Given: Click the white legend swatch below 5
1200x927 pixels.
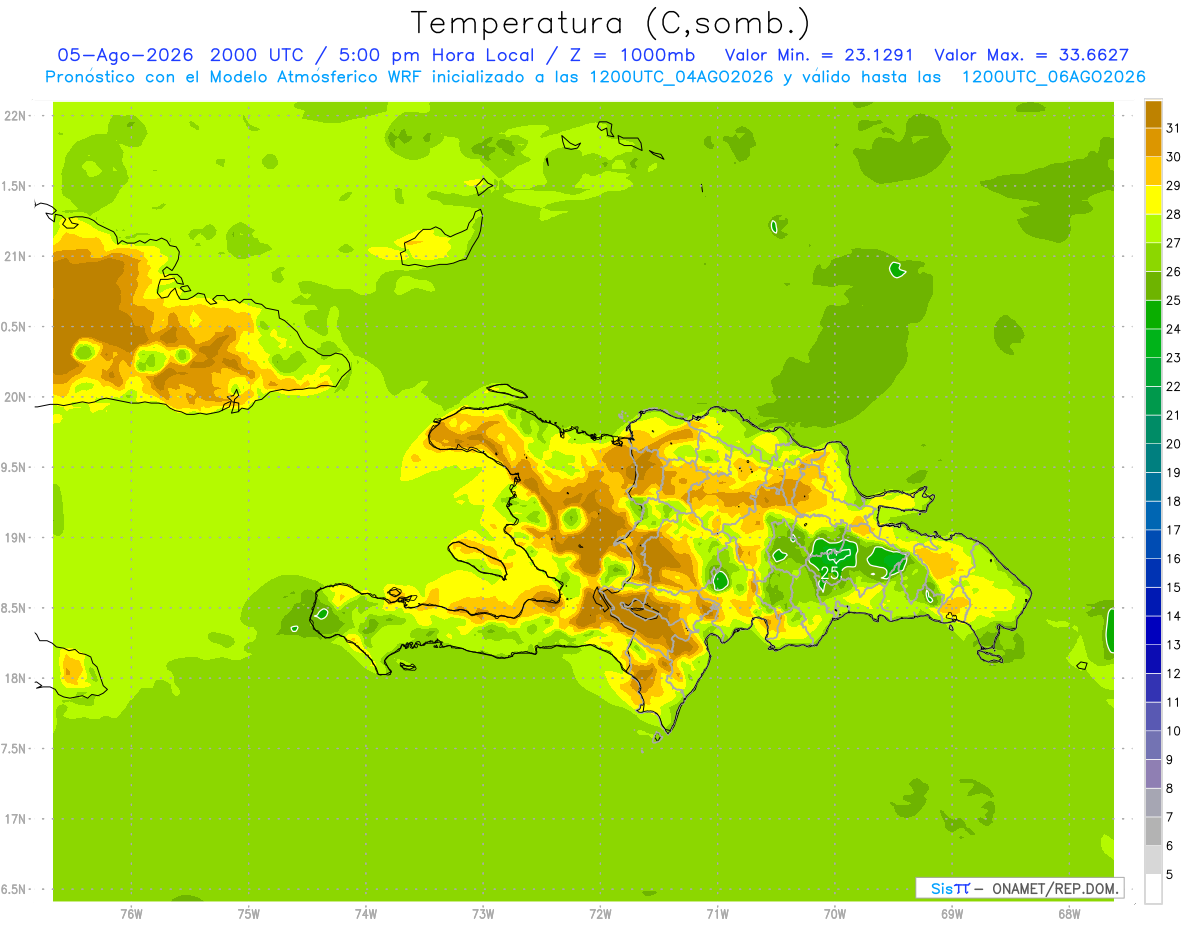Looking at the screenshot, I should pos(1153,889).
